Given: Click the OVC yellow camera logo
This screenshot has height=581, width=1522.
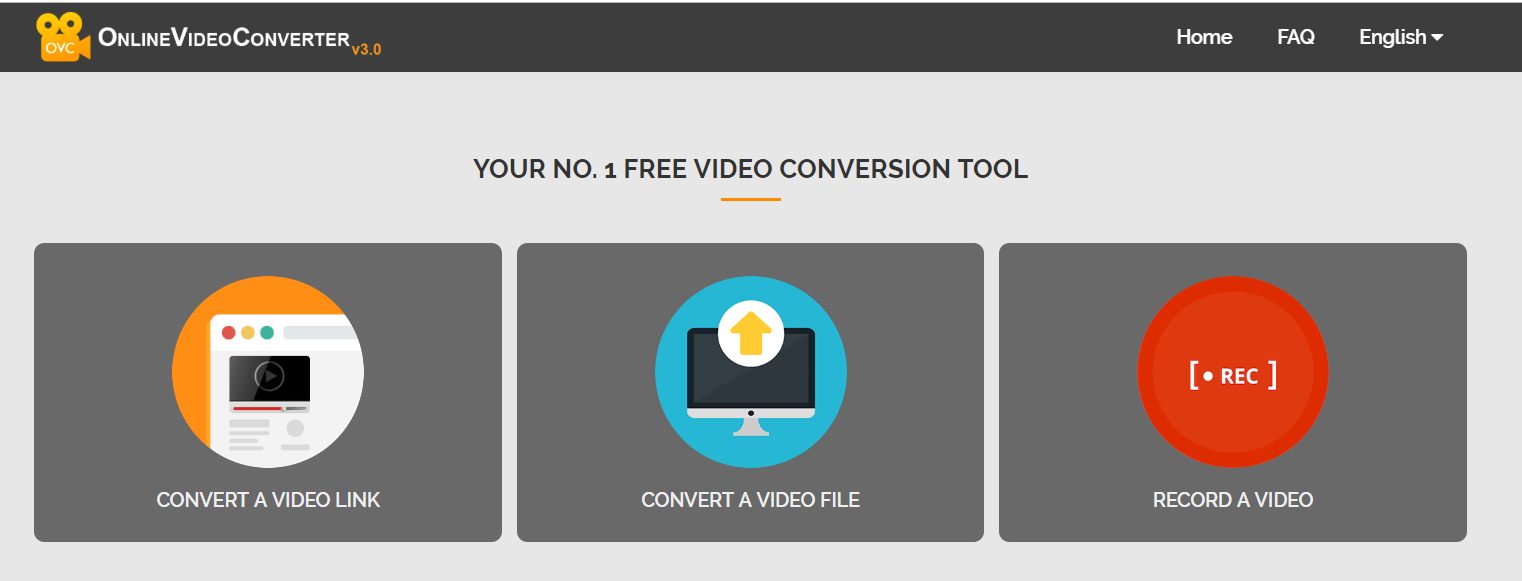Looking at the screenshot, I should tap(63, 37).
